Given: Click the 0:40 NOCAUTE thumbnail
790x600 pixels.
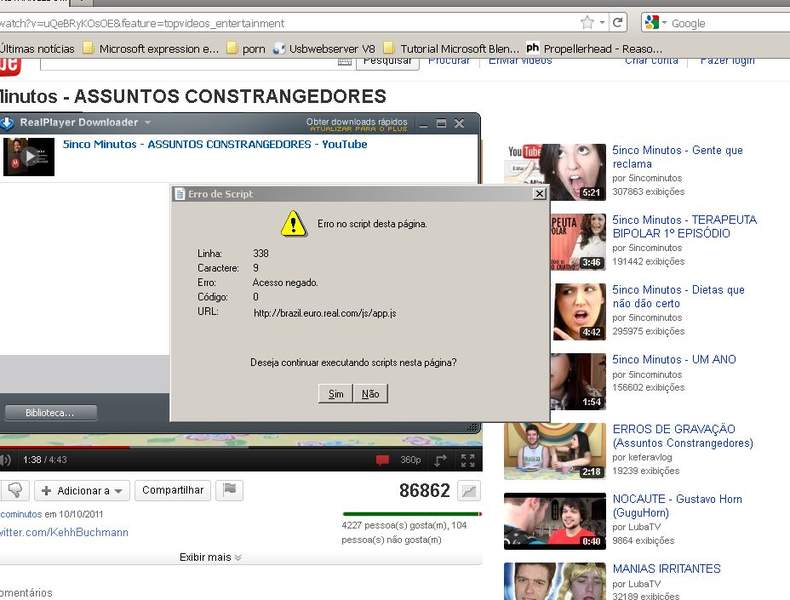Looking at the screenshot, I should (x=555, y=521).
